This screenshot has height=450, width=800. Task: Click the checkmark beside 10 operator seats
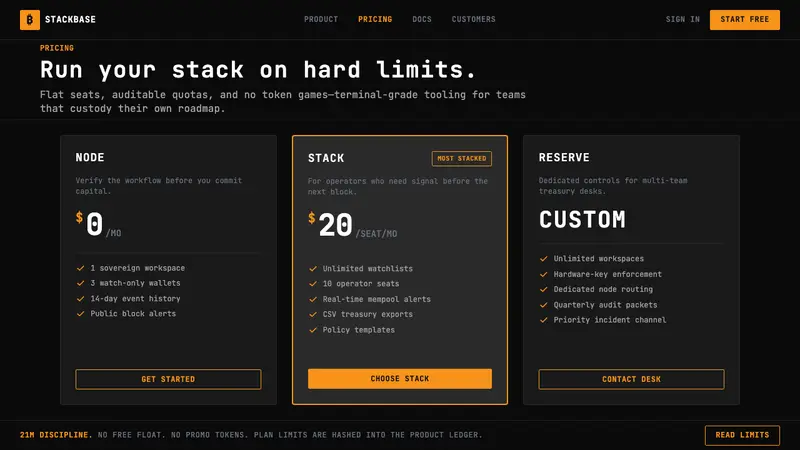[x=313, y=284]
